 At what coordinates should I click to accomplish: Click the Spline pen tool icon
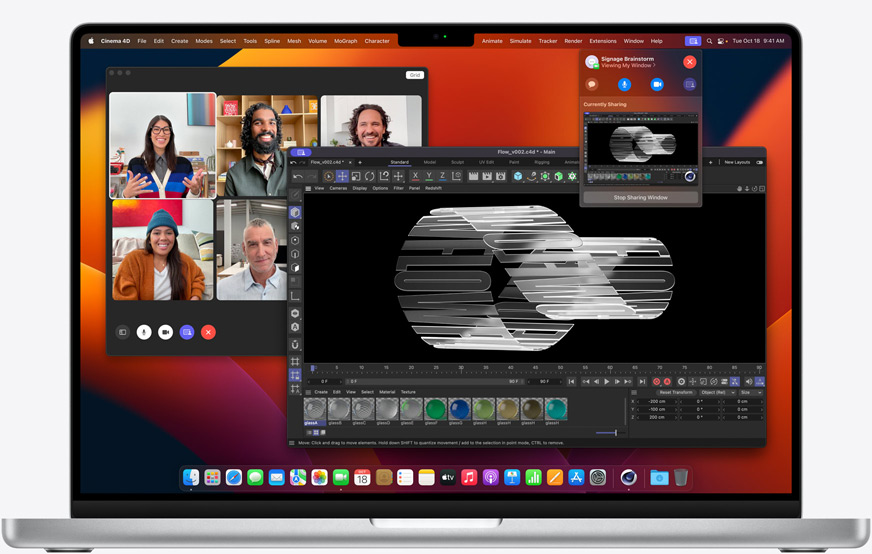pyautogui.click(x=531, y=176)
